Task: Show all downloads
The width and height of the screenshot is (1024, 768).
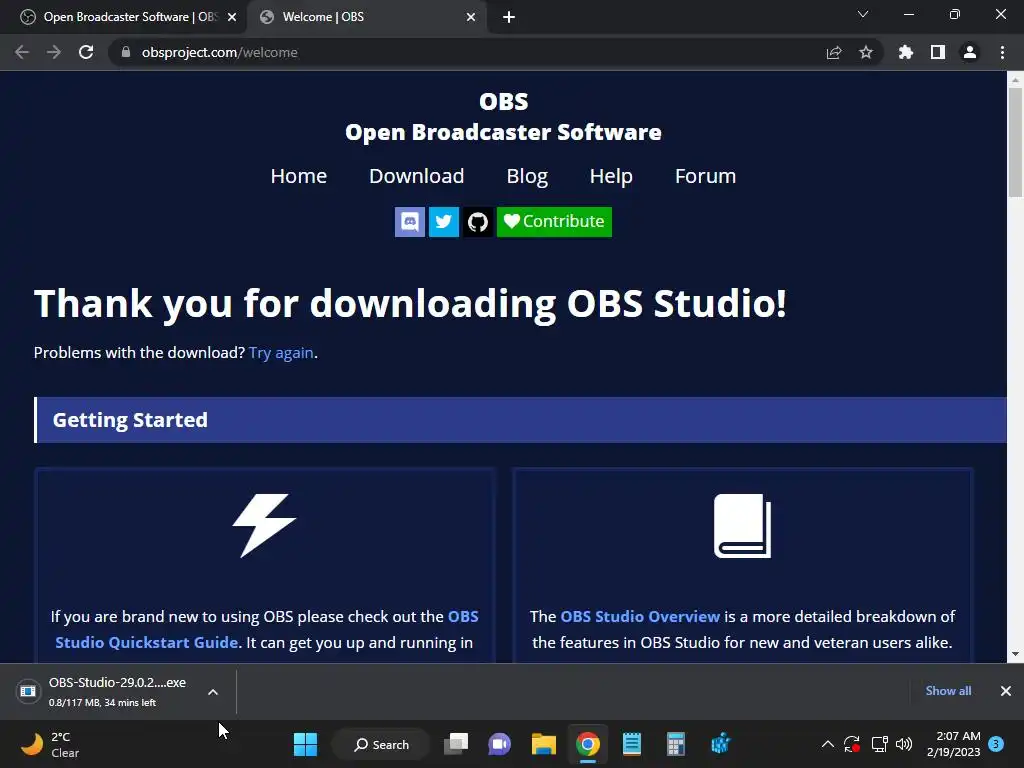Action: coord(948,691)
